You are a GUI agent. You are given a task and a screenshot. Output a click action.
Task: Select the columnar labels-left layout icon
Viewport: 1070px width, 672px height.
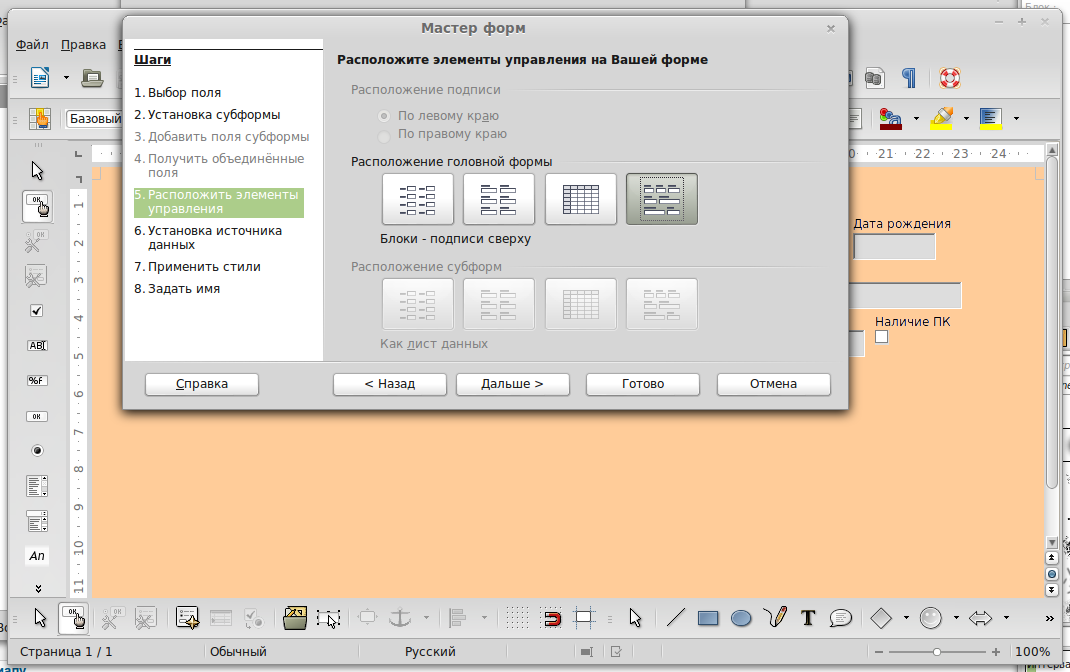[x=418, y=199]
